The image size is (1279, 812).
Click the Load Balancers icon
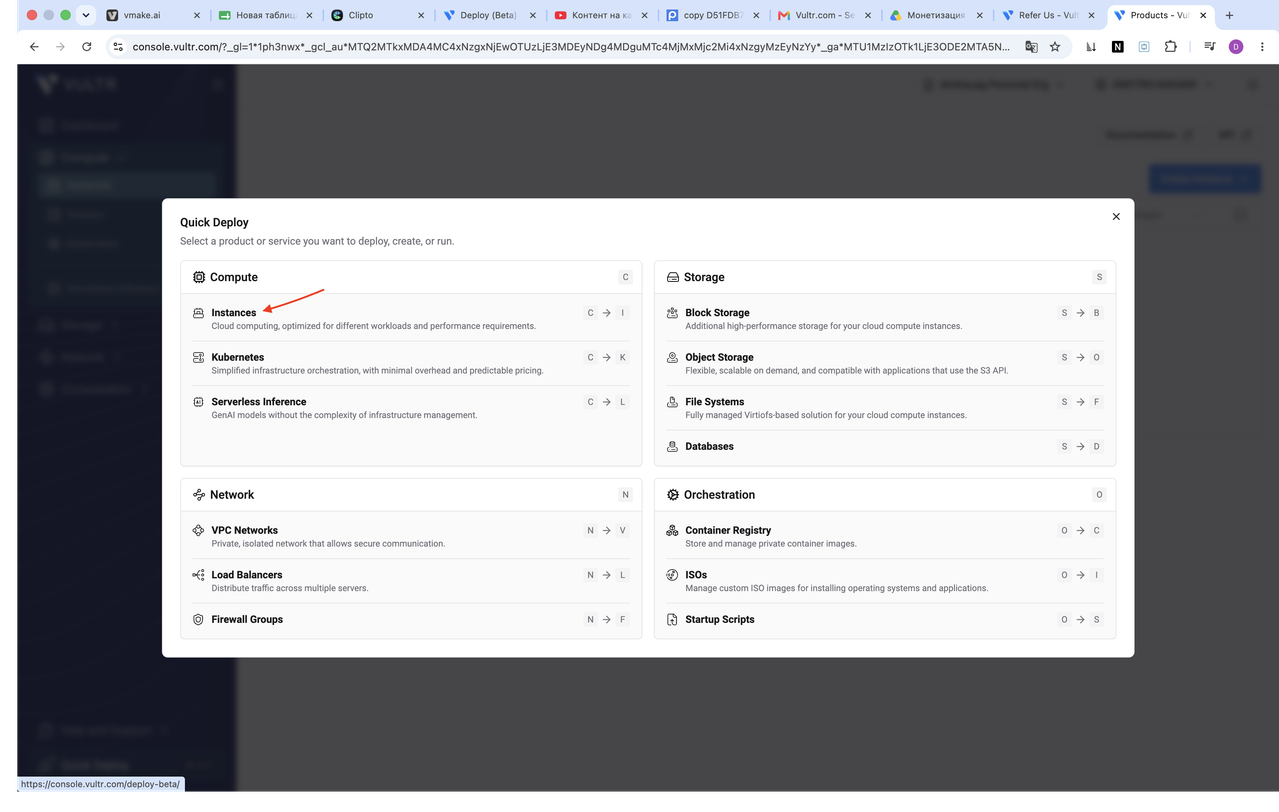point(198,575)
